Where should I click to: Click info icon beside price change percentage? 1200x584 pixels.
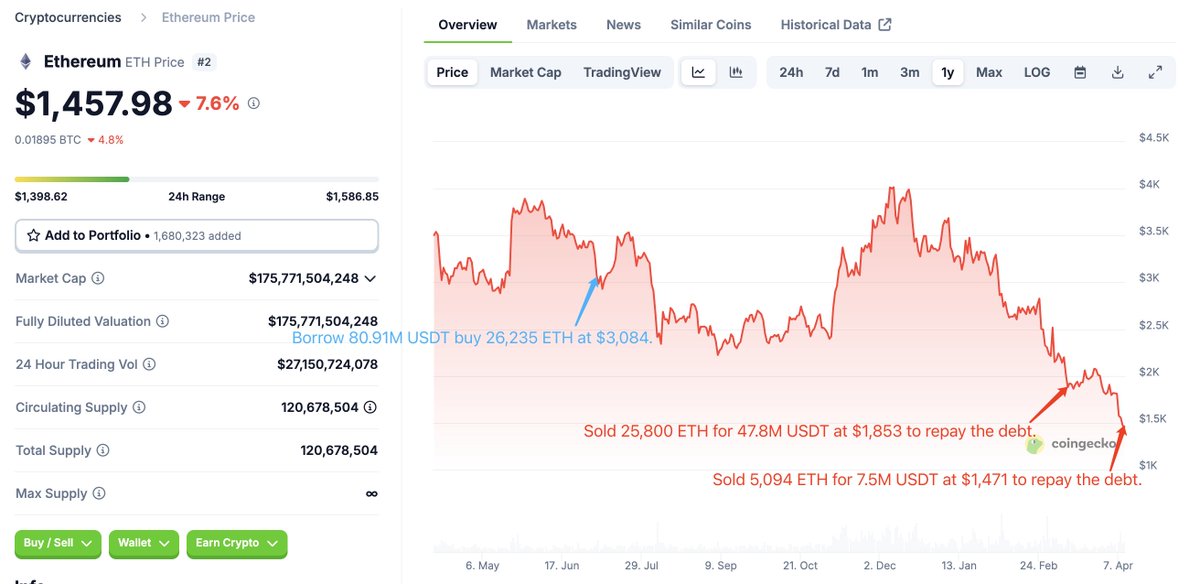point(254,103)
